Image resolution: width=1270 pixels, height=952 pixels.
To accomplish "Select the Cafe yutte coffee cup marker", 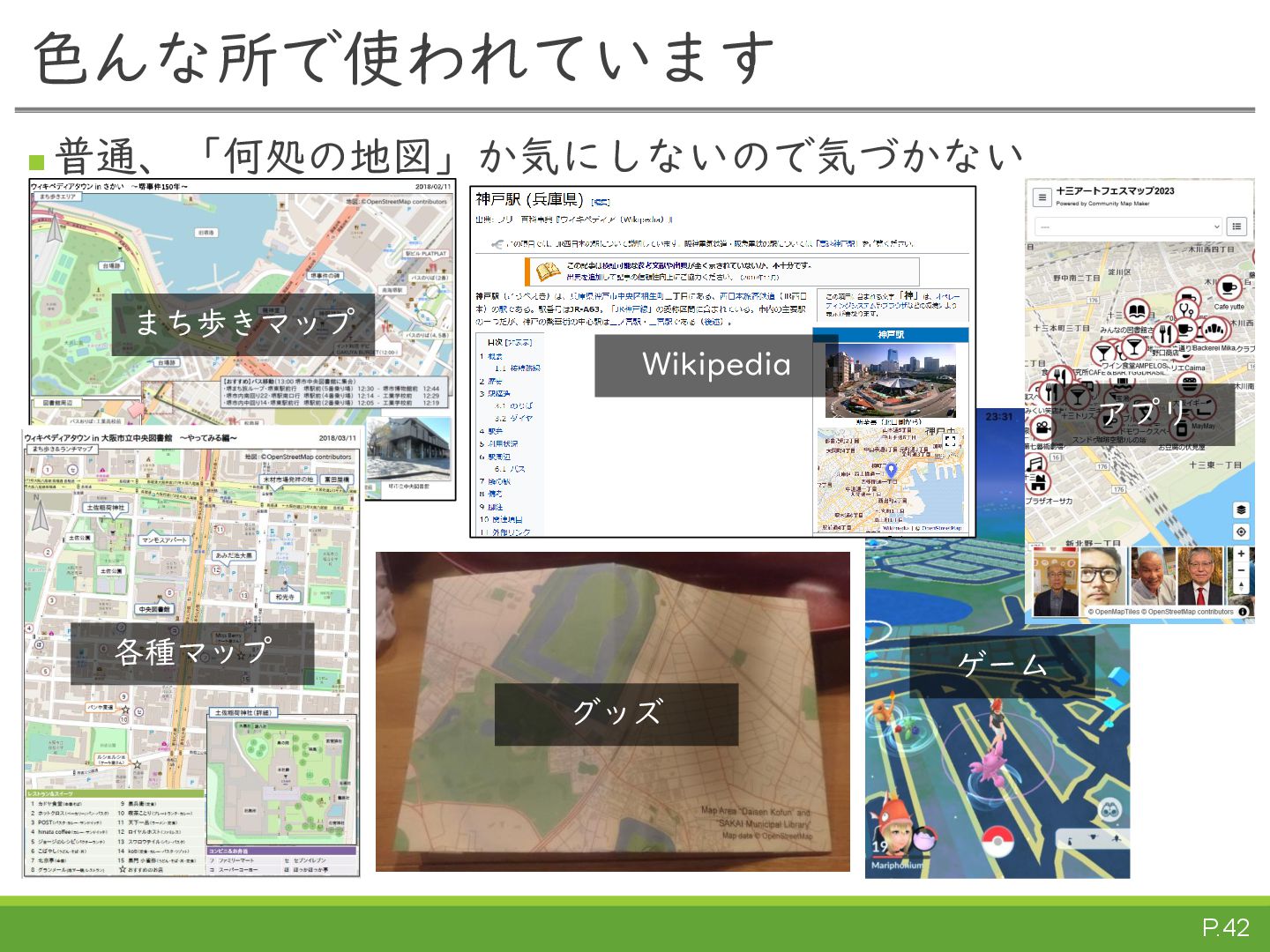I will click(1228, 287).
